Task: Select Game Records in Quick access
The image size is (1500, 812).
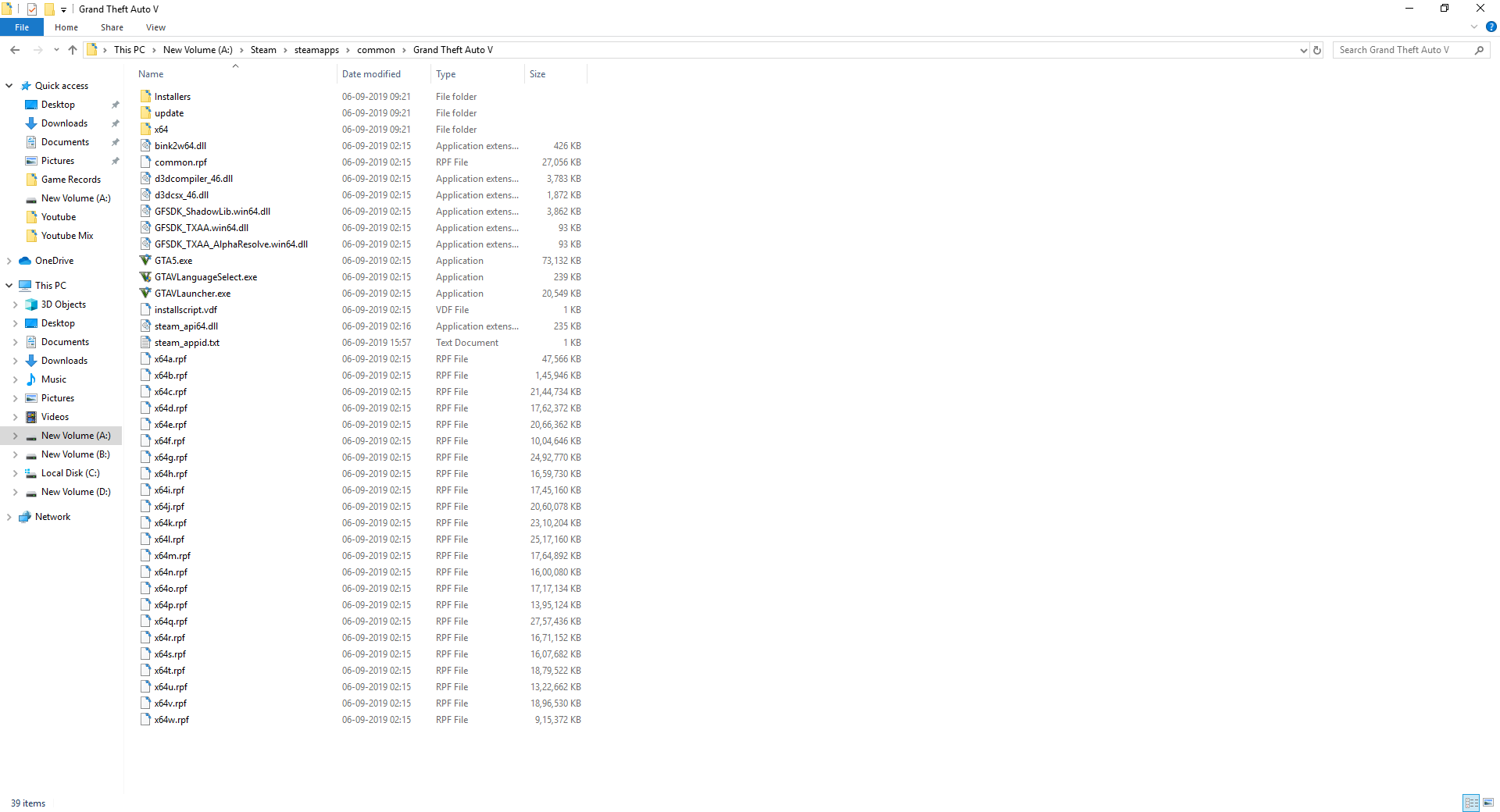Action: tap(70, 180)
